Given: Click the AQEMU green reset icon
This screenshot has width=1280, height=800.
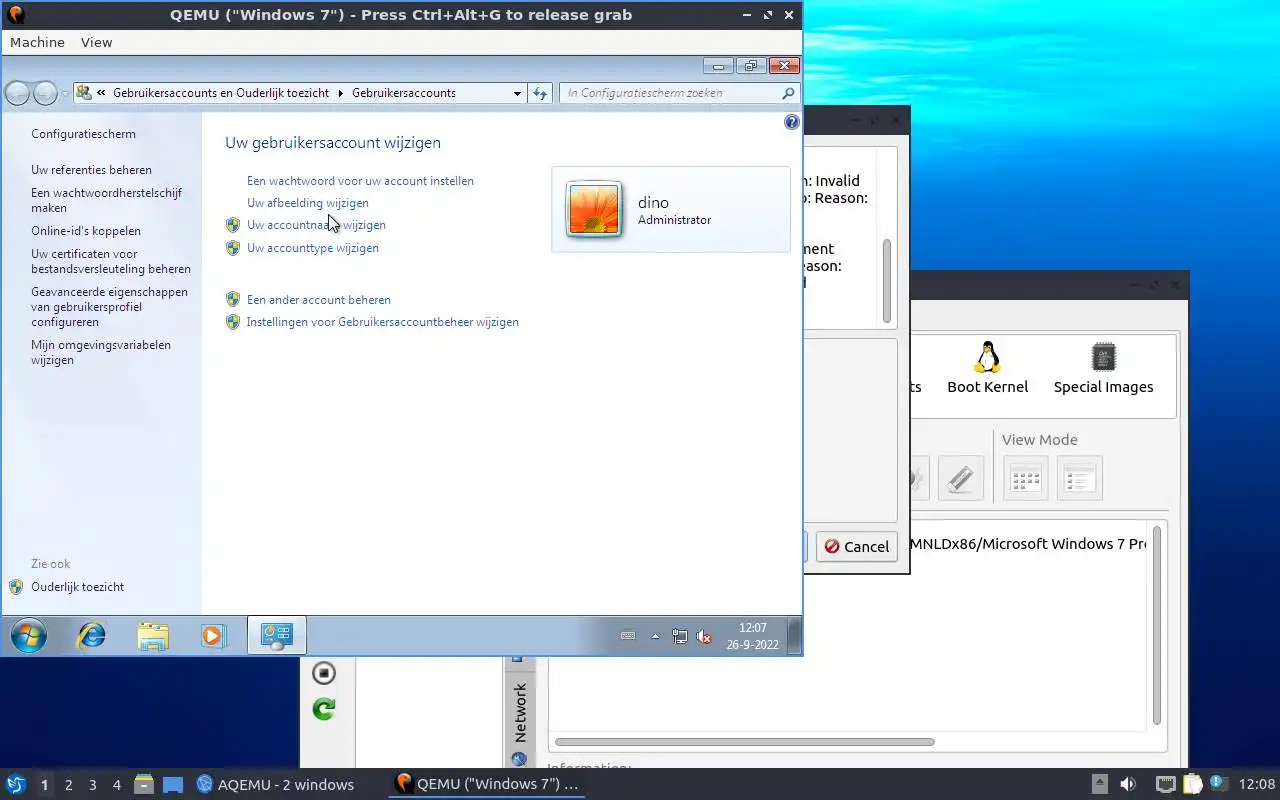Looking at the screenshot, I should tap(324, 710).
